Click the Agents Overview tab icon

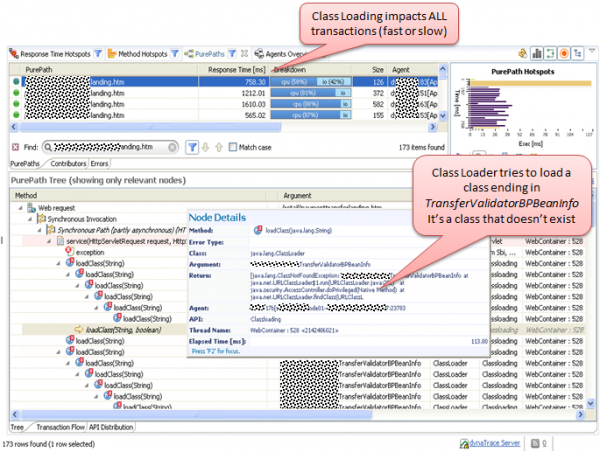tap(259, 54)
